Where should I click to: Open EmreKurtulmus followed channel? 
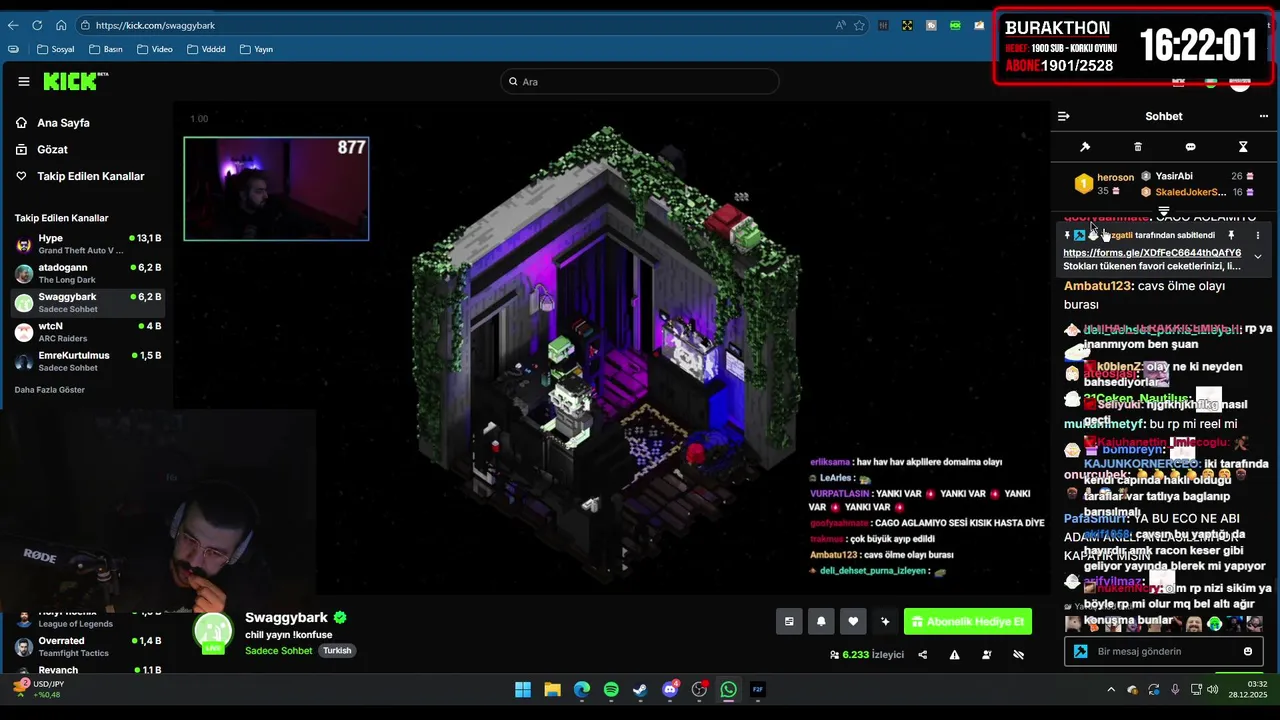tap(88, 361)
